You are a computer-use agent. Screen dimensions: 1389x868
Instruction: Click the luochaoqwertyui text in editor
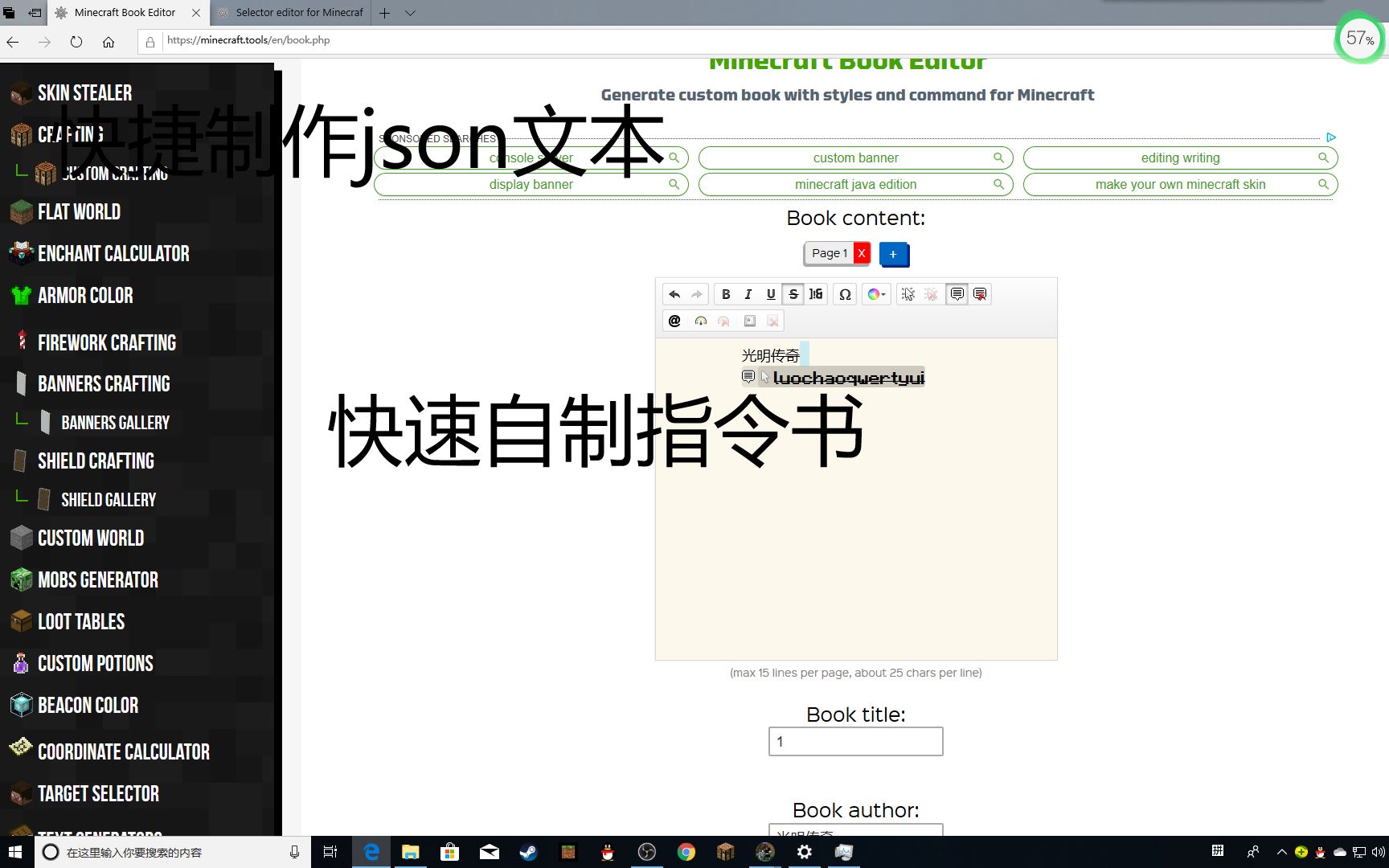848,378
